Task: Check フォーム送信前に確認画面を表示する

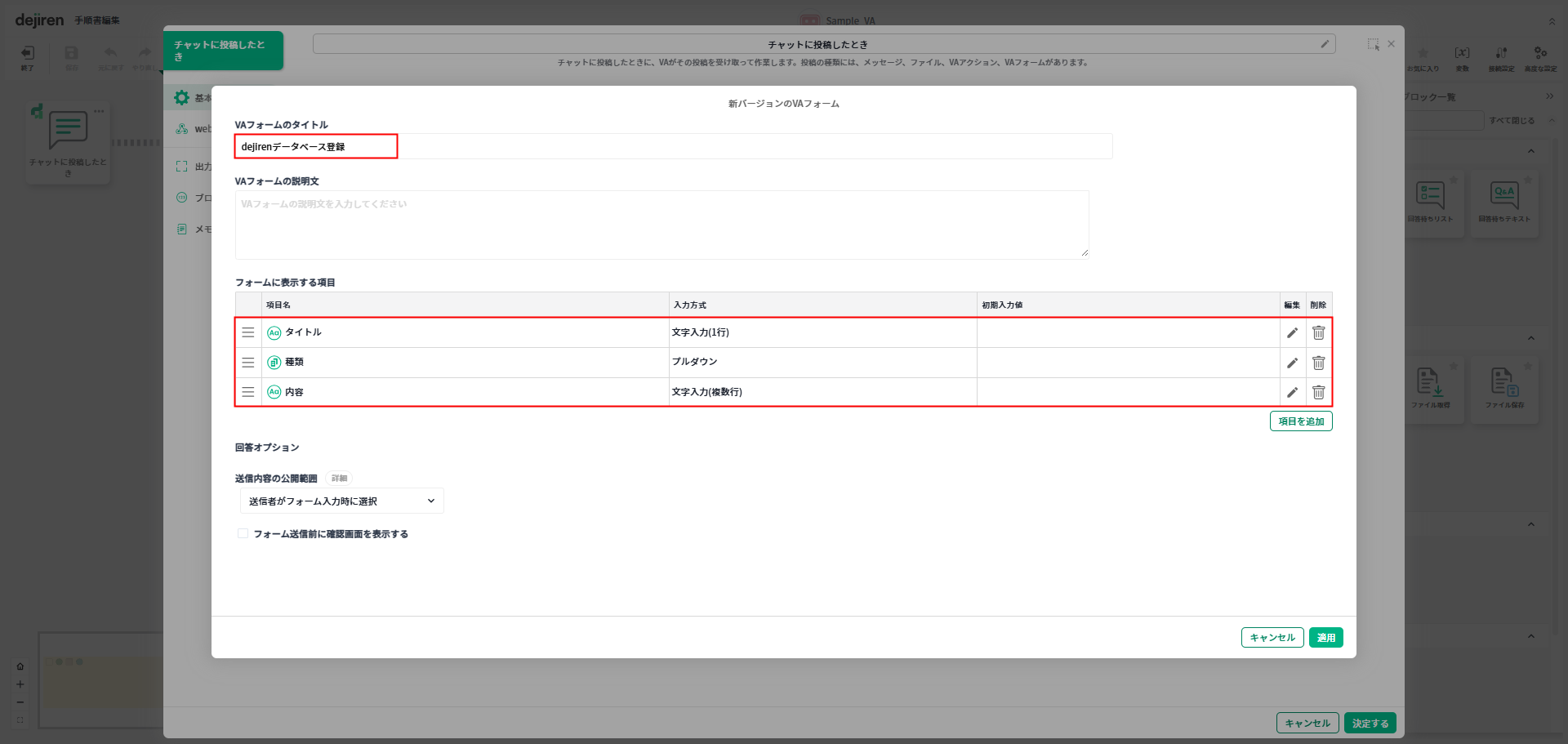Action: coord(243,533)
